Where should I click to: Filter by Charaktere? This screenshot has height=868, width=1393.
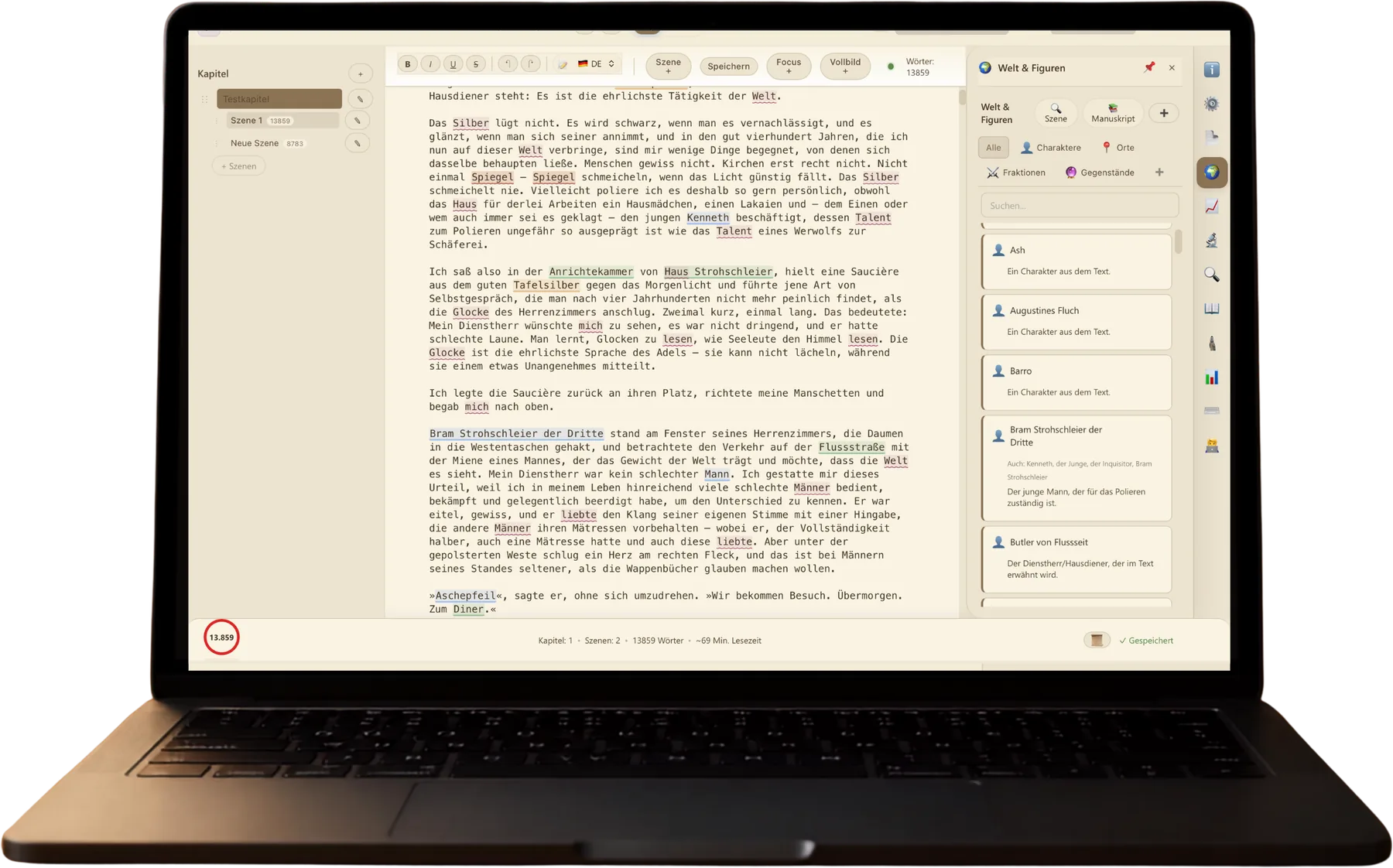(1051, 148)
